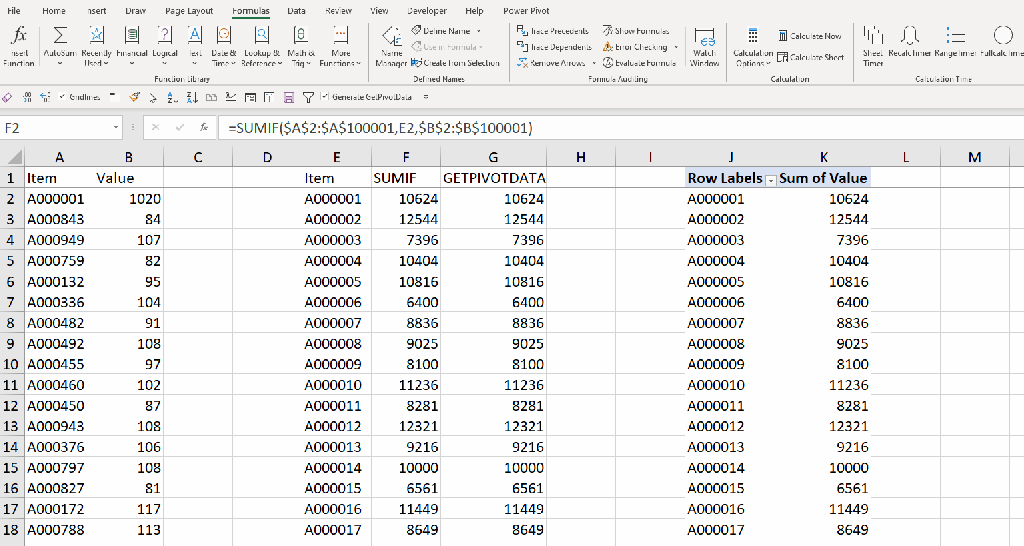Click the Sort A to Z icon

coord(170,97)
